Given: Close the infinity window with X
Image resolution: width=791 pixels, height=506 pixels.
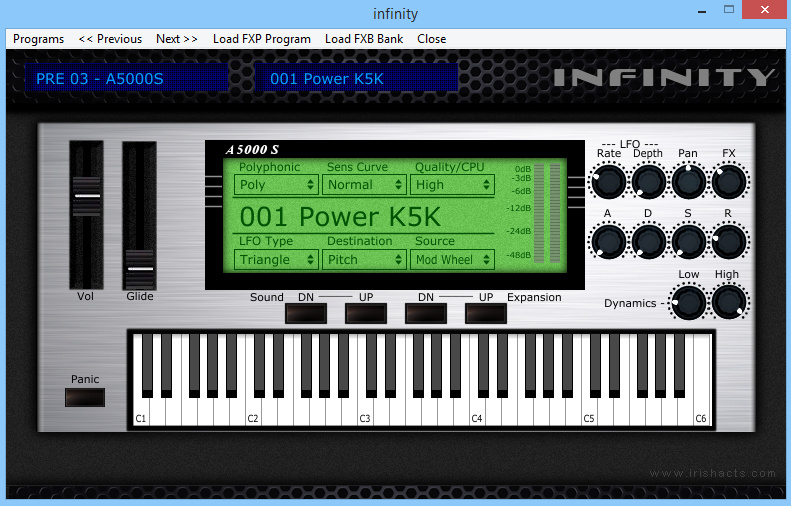Looking at the screenshot, I should click(x=765, y=10).
